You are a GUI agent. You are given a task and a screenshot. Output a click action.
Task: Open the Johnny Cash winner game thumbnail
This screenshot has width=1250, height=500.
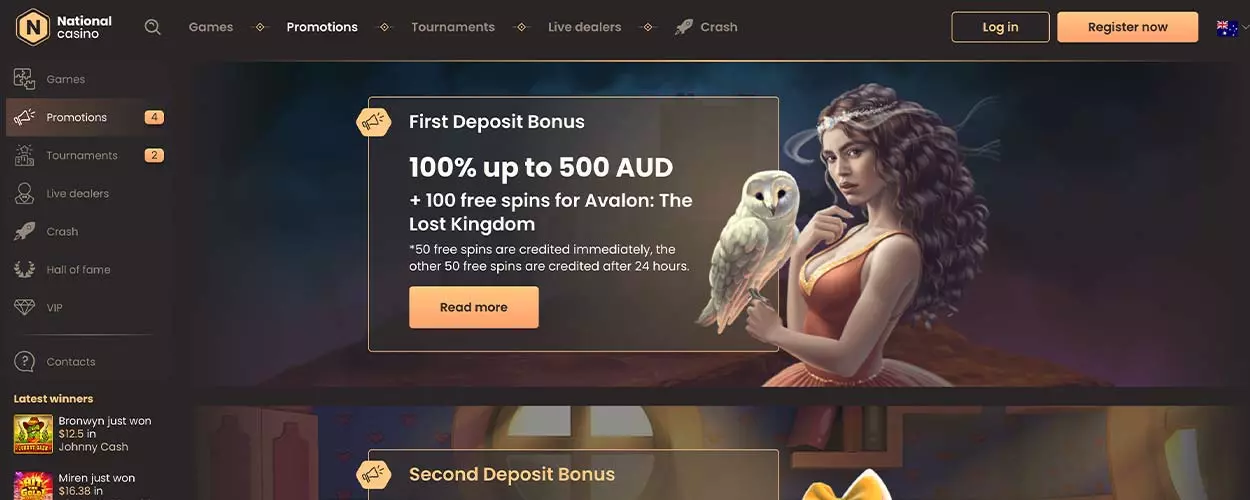(33, 434)
